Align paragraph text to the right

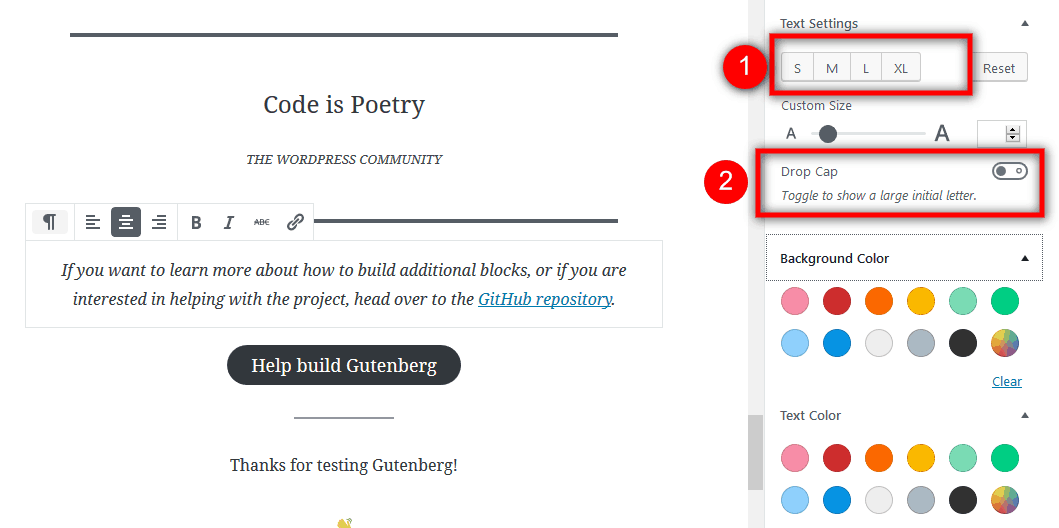click(x=159, y=221)
